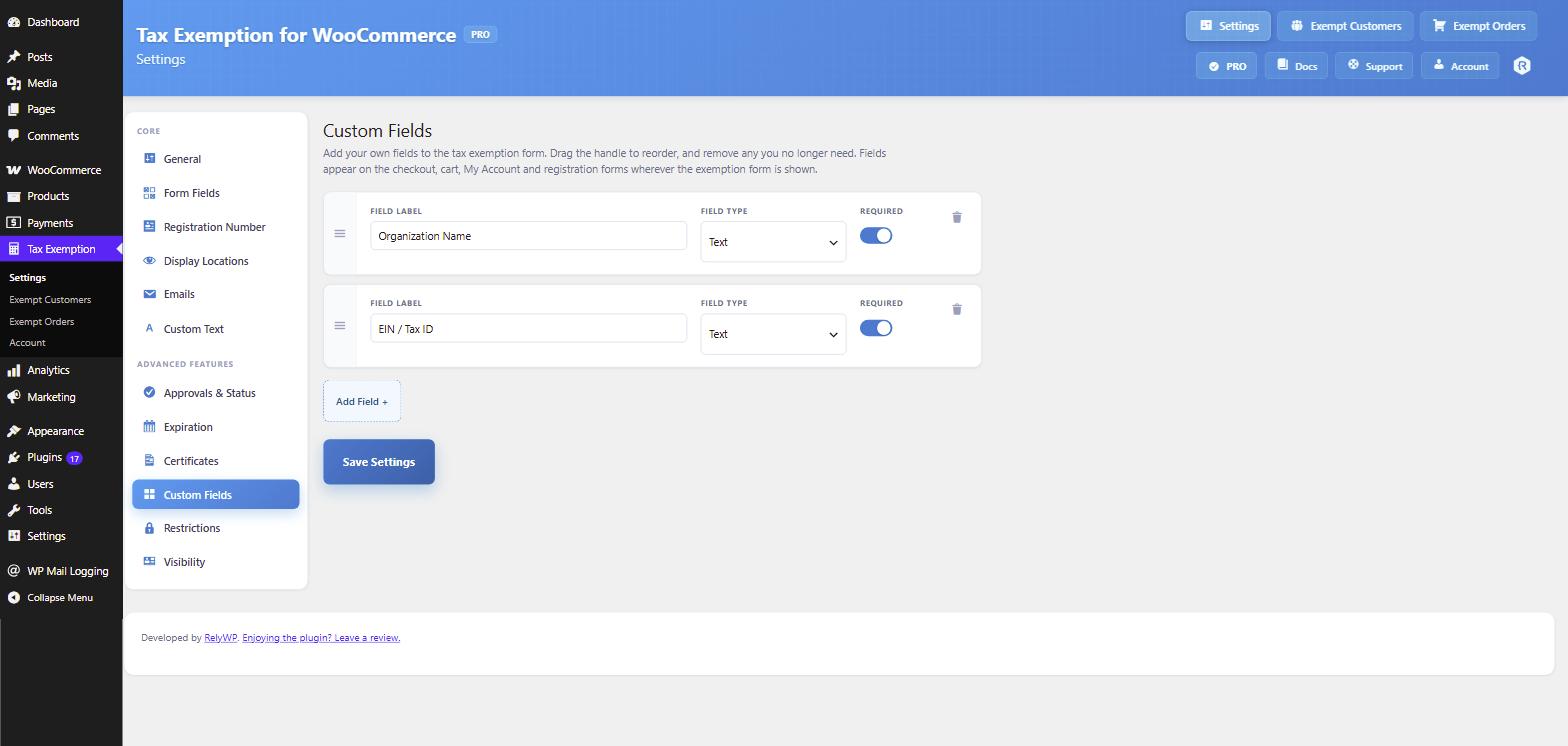This screenshot has height=746, width=1568.
Task: Click the Posts pin icon
Action: tap(13, 57)
